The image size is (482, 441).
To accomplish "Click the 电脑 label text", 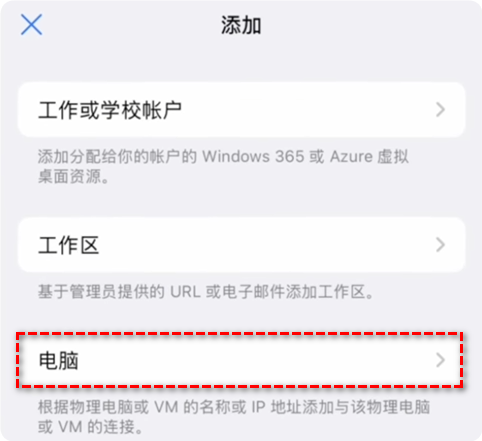I will [x=59, y=360].
